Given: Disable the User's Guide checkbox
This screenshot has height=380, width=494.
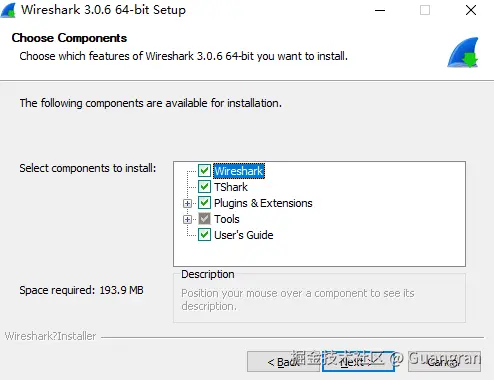Looking at the screenshot, I should click(x=204, y=235).
